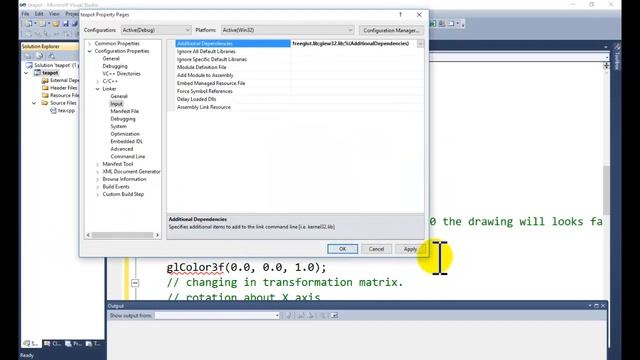Open the File menu
Viewport: 640px width, 360px height.
tap(25, 14)
